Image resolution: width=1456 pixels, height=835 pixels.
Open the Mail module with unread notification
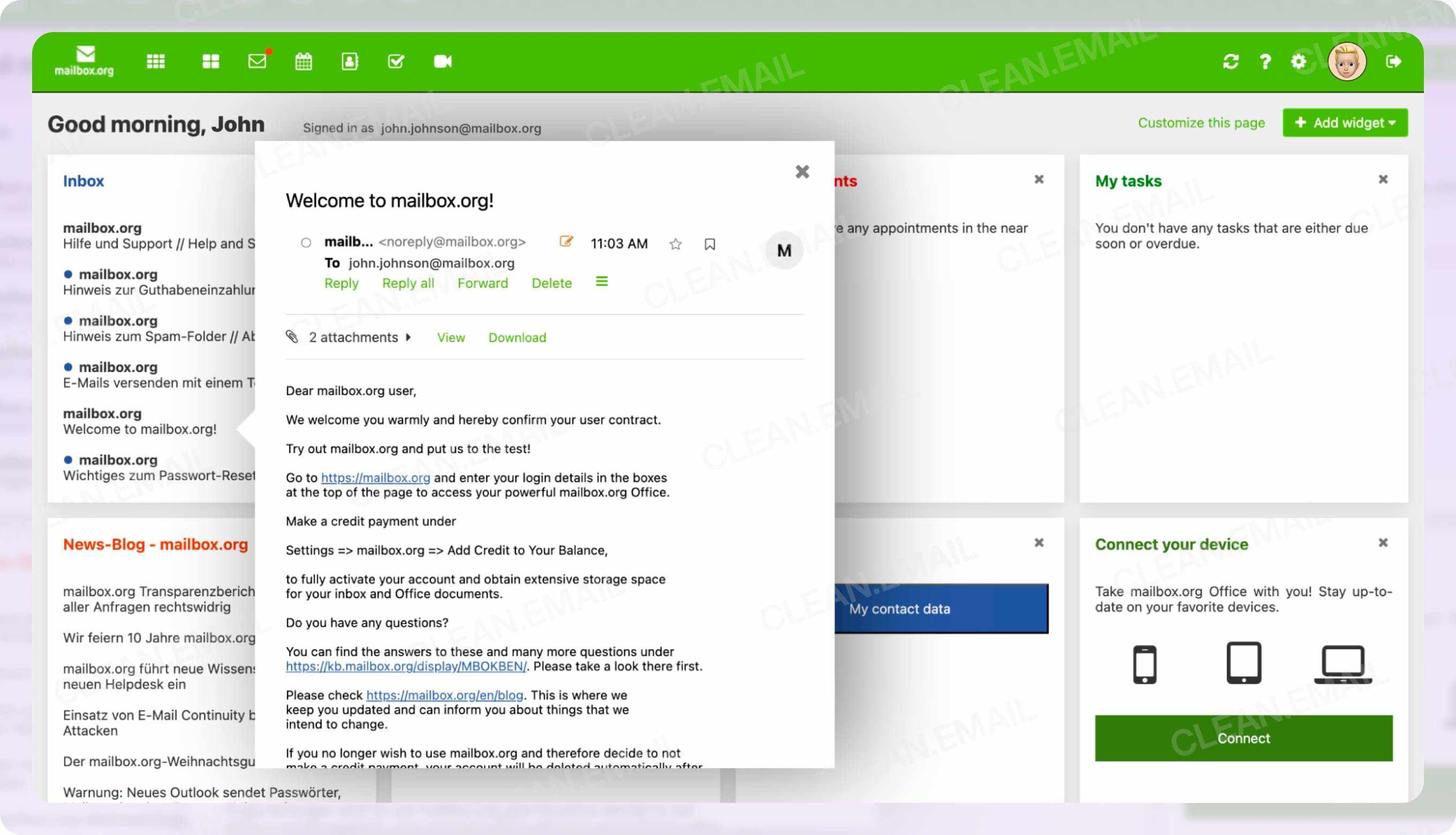(256, 62)
